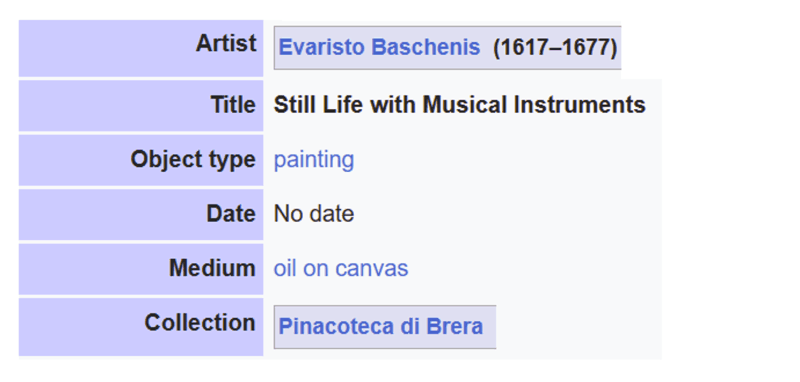Screen dimensions: 800x382
Task: Open the oil on canvas medium link
Action: pyautogui.click(x=341, y=268)
